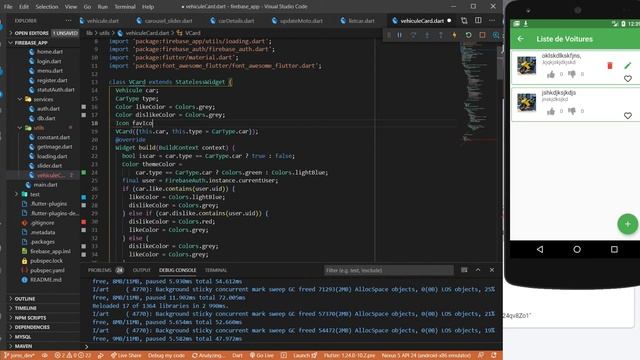The height and width of the screenshot is (360, 640).
Task: Click Debug my code in status bar
Action: pyautogui.click(x=166, y=356)
